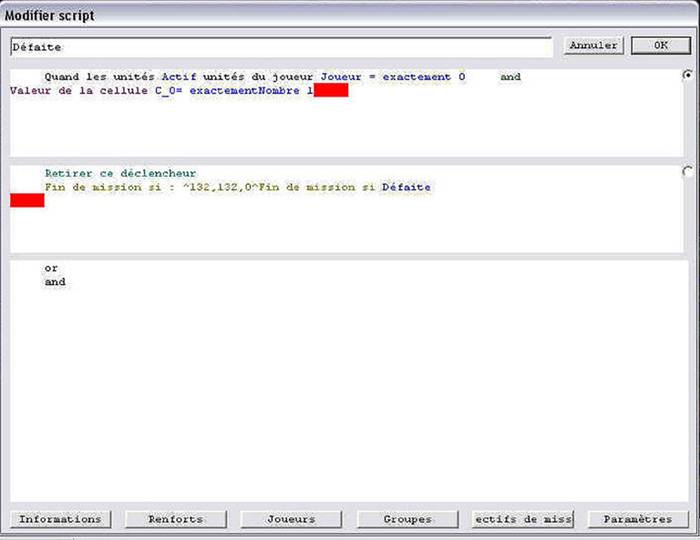The width and height of the screenshot is (700, 540).
Task: Click the 'or' operator in the lower panel
Action: (x=51, y=268)
